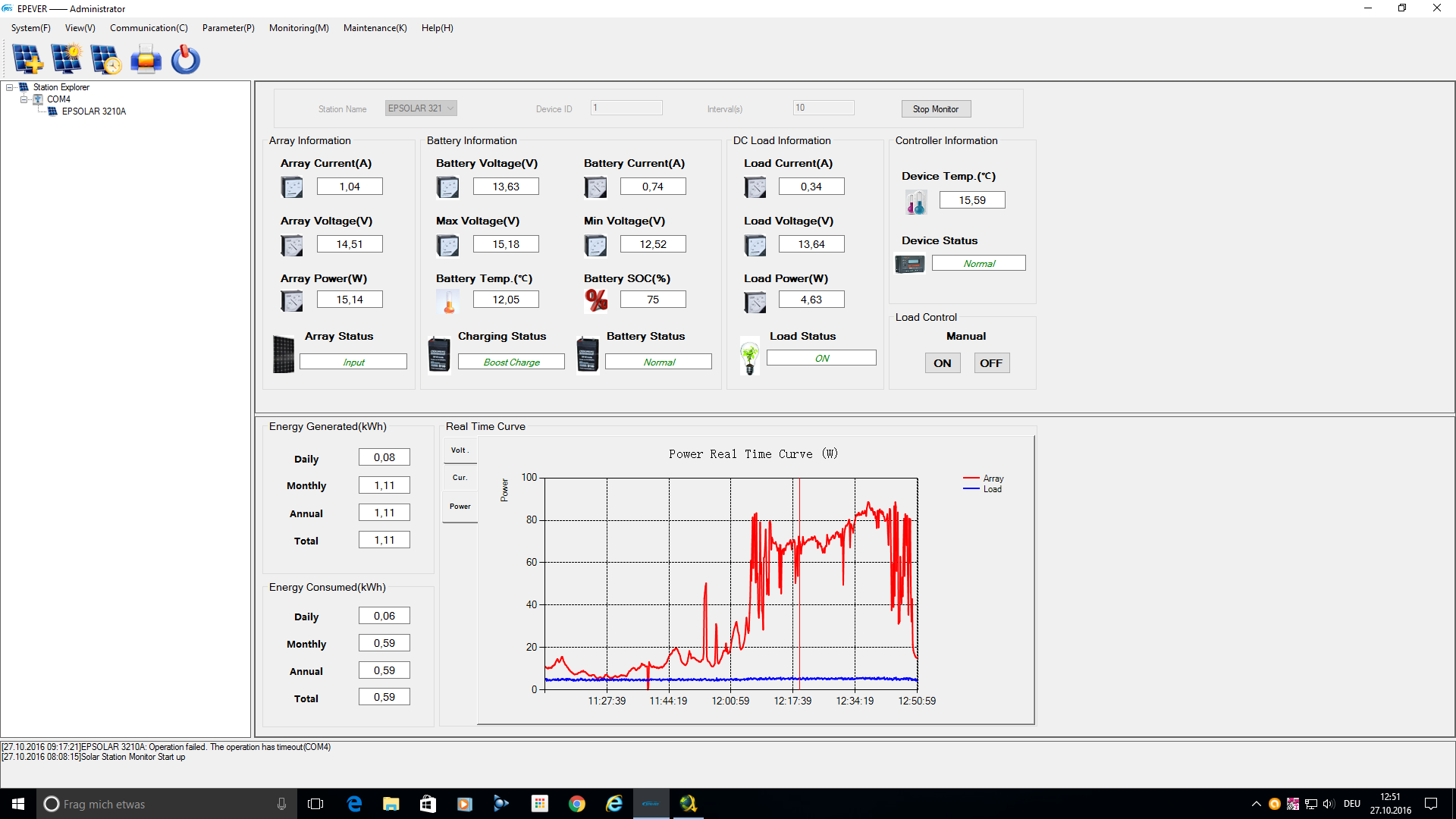Image resolution: width=1456 pixels, height=819 pixels.
Task: Collapse the Station Explorer tree node
Action: [10, 87]
